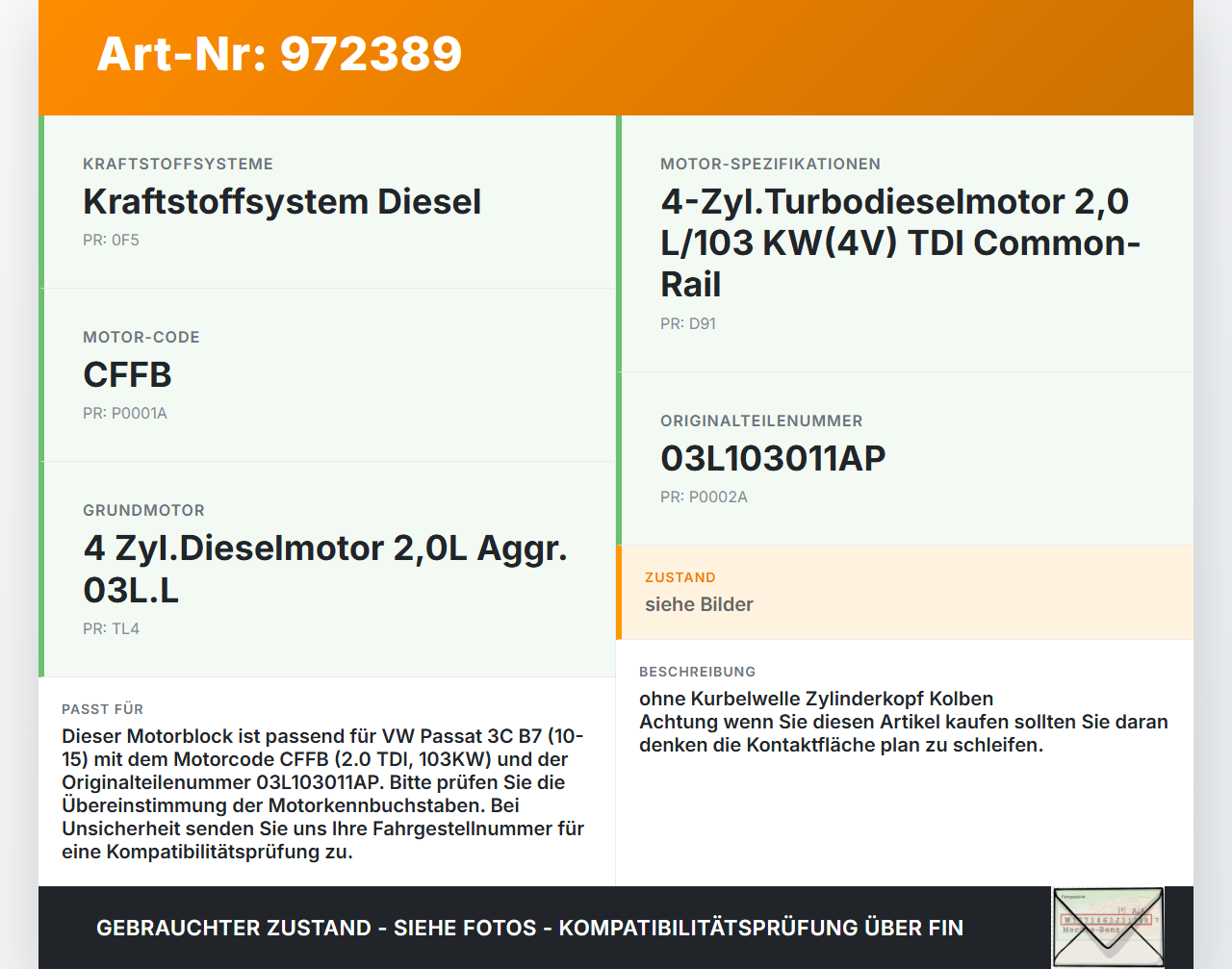Image resolution: width=1232 pixels, height=969 pixels.
Task: Select 'ohne Kurbelwelle Zylinderkopf Kolben' description line
Action: point(816,699)
